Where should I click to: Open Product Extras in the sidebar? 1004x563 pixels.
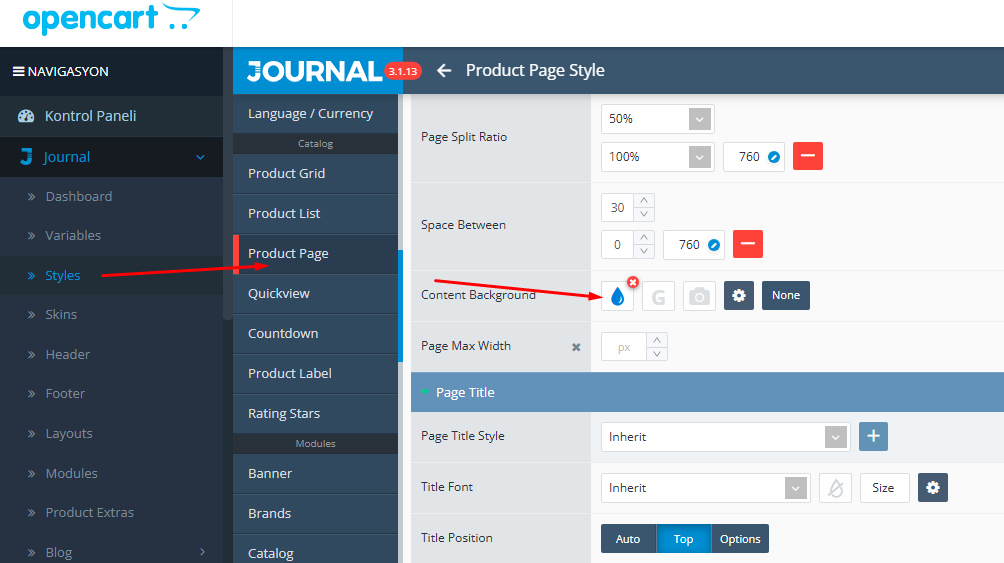point(90,512)
